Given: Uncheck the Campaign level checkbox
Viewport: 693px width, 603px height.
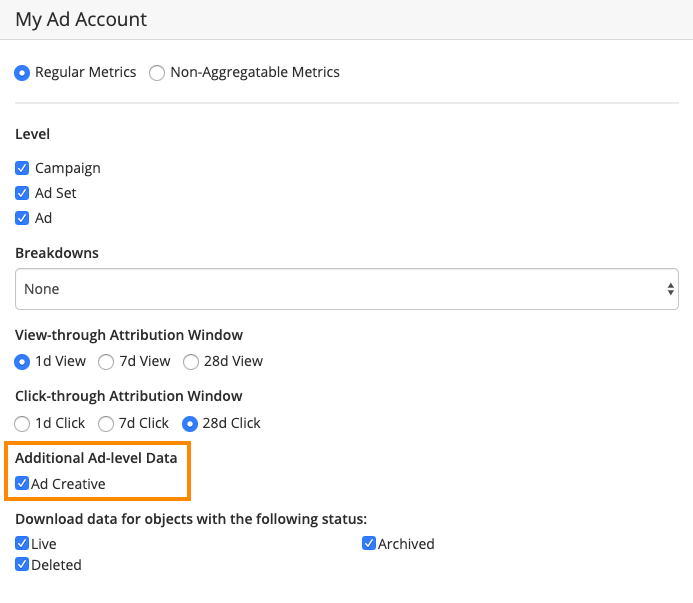Looking at the screenshot, I should pyautogui.click(x=22, y=168).
